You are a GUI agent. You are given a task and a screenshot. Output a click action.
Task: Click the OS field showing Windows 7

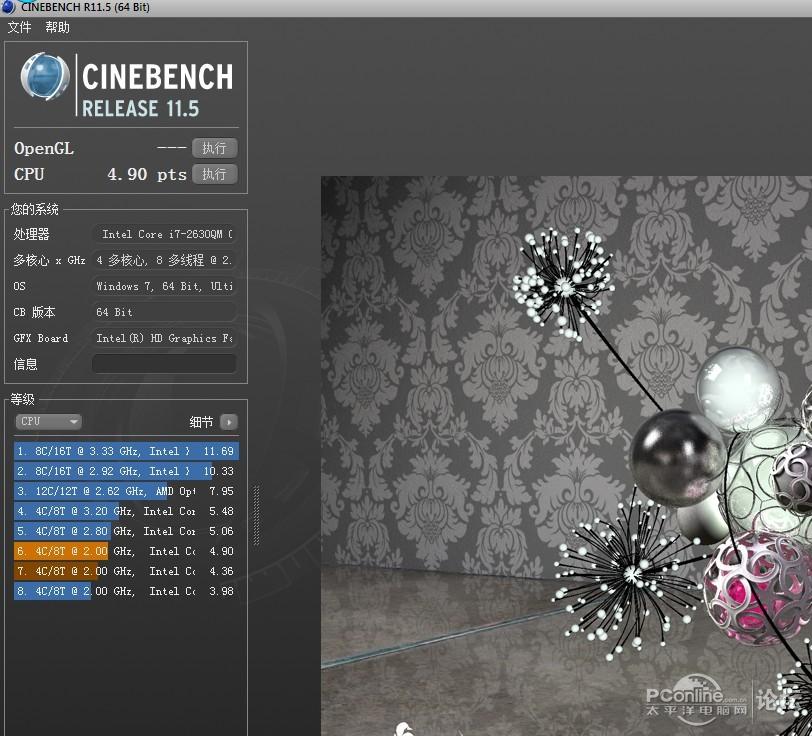[165, 286]
